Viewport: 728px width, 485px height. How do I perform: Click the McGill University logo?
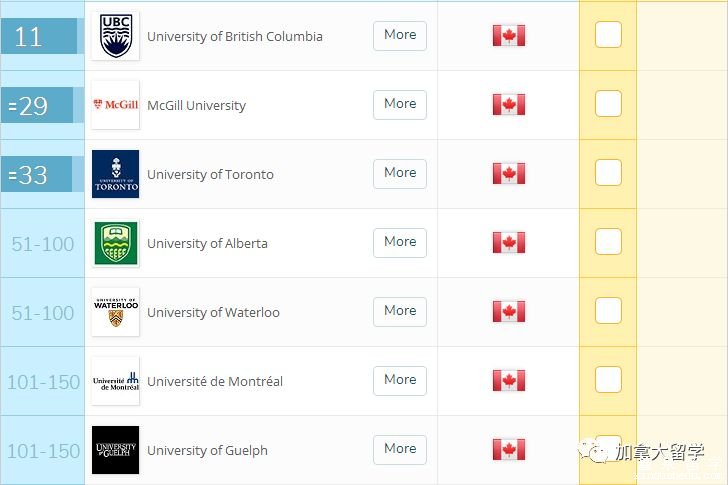click(116, 105)
